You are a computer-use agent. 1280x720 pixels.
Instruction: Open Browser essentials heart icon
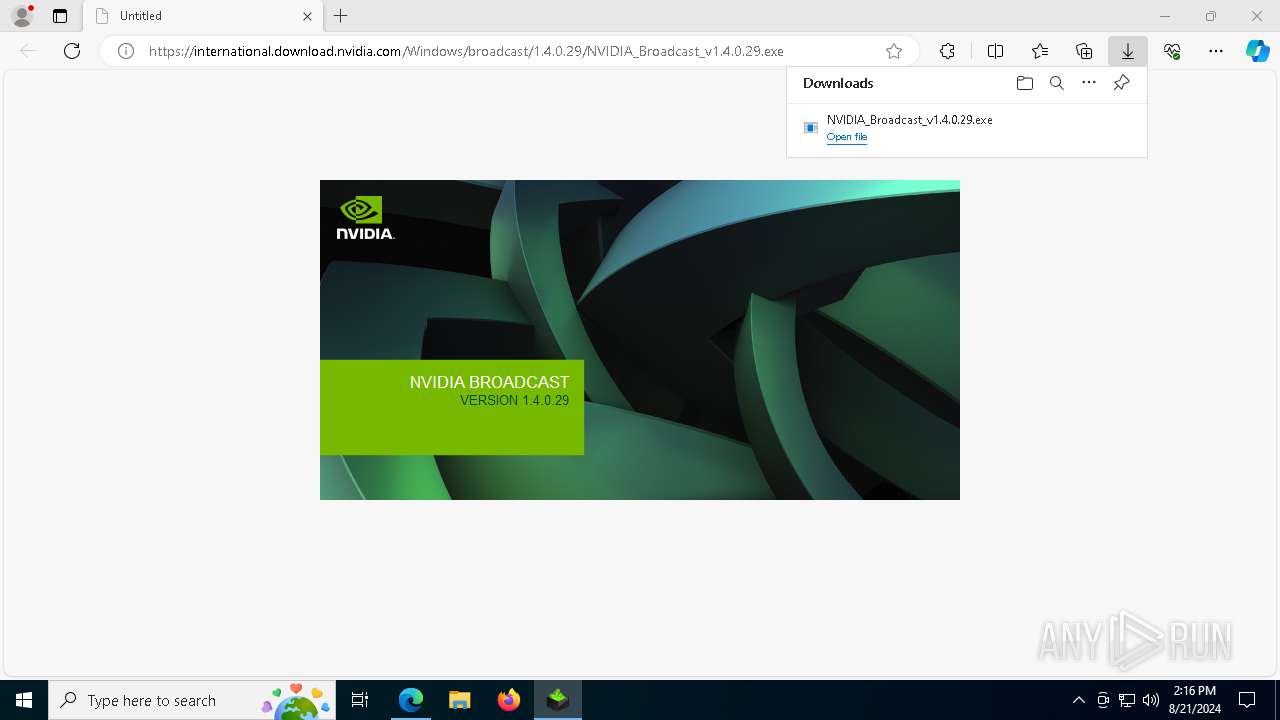pos(1172,51)
